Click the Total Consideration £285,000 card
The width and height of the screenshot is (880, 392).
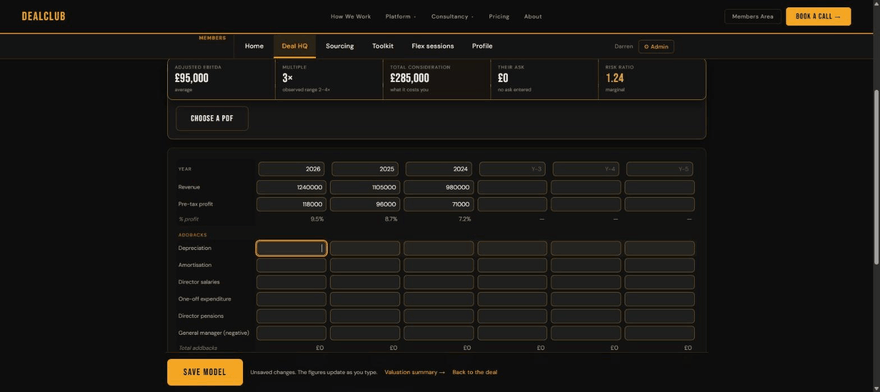[x=437, y=79]
